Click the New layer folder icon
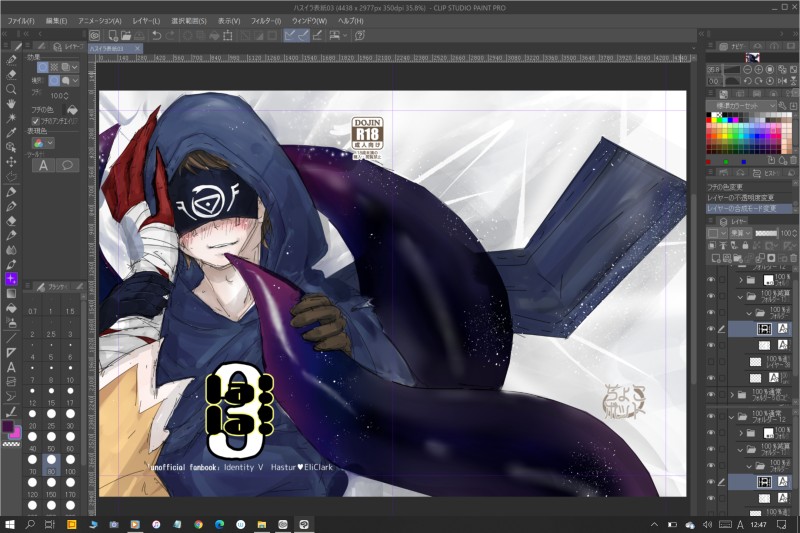This screenshot has height=533, width=800. pos(738,258)
